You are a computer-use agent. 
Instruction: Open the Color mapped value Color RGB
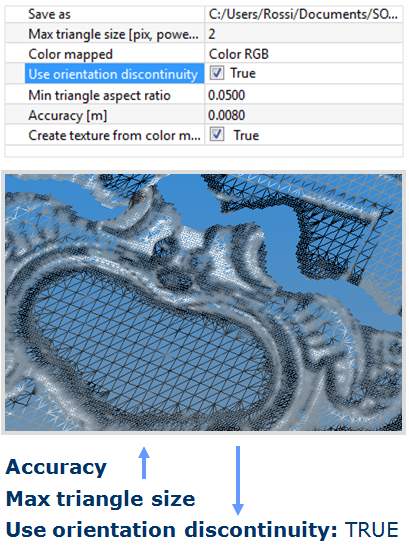click(x=303, y=54)
